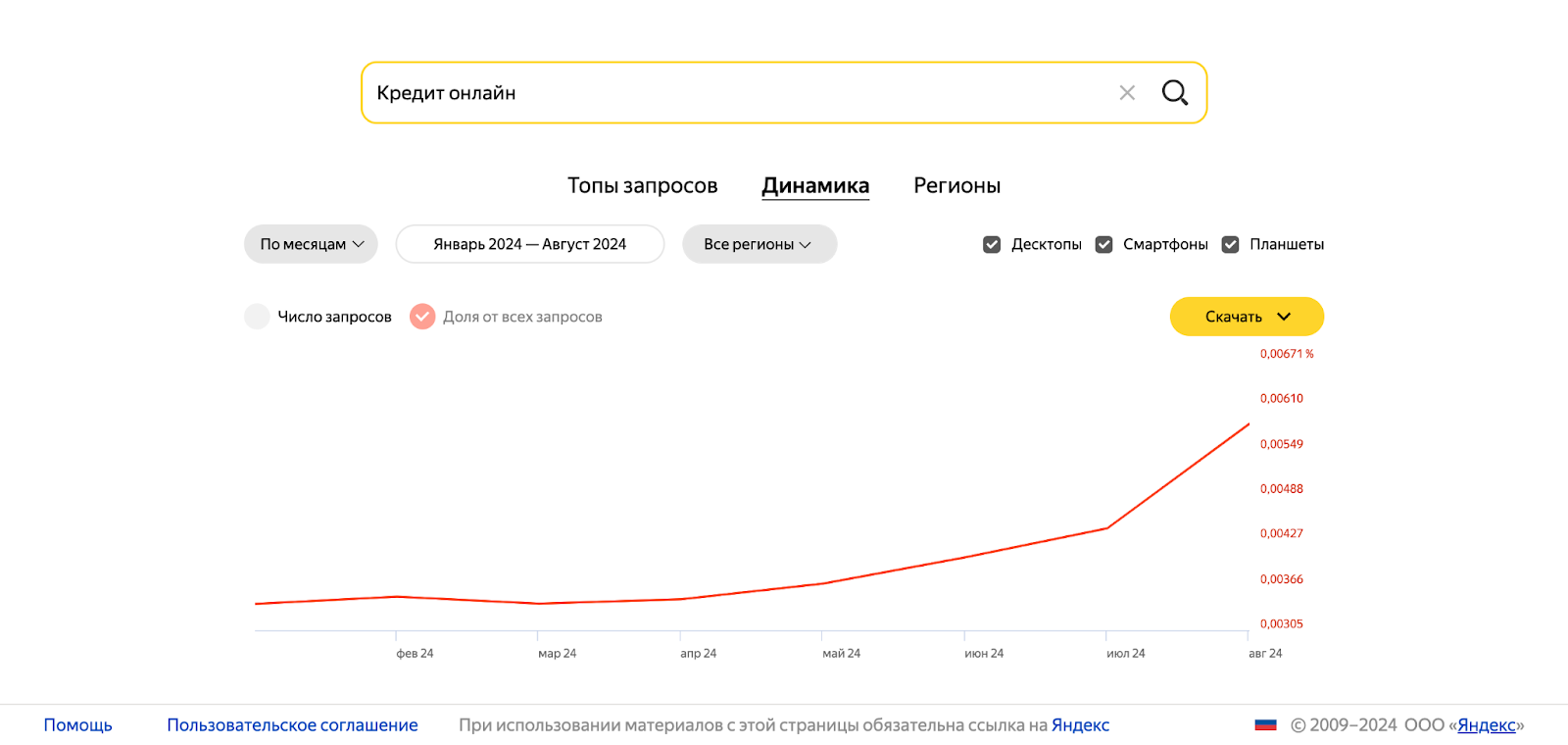The image size is (1568, 745).
Task: Switch to the Регионы tab
Action: (957, 185)
